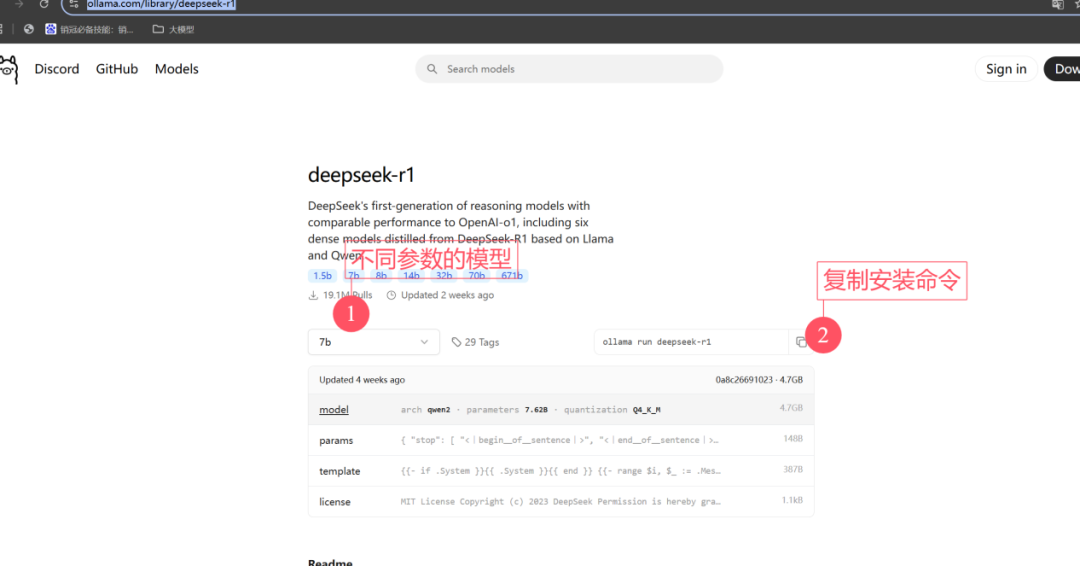The width and height of the screenshot is (1080, 566).
Task: Click the 0a8c26691023 · 4.7GB hash text
Action: click(759, 379)
